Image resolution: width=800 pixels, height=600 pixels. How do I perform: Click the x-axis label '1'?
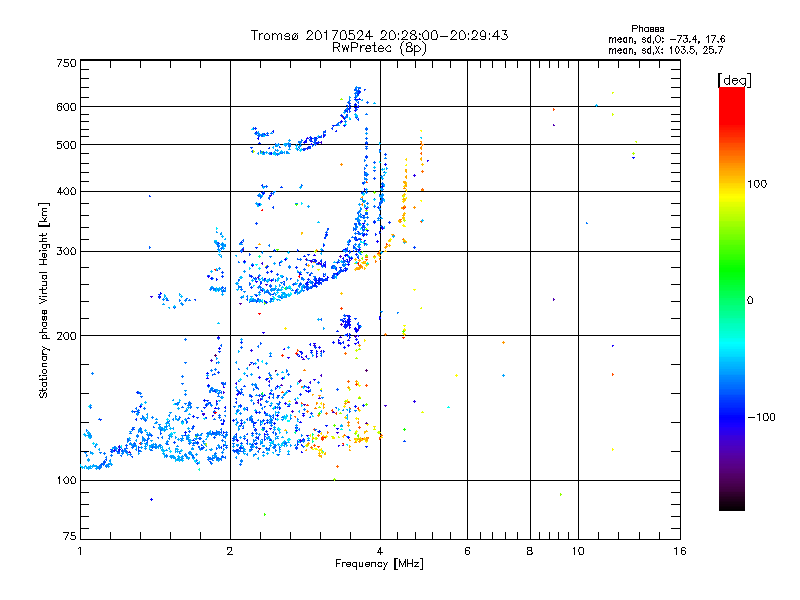[80, 551]
